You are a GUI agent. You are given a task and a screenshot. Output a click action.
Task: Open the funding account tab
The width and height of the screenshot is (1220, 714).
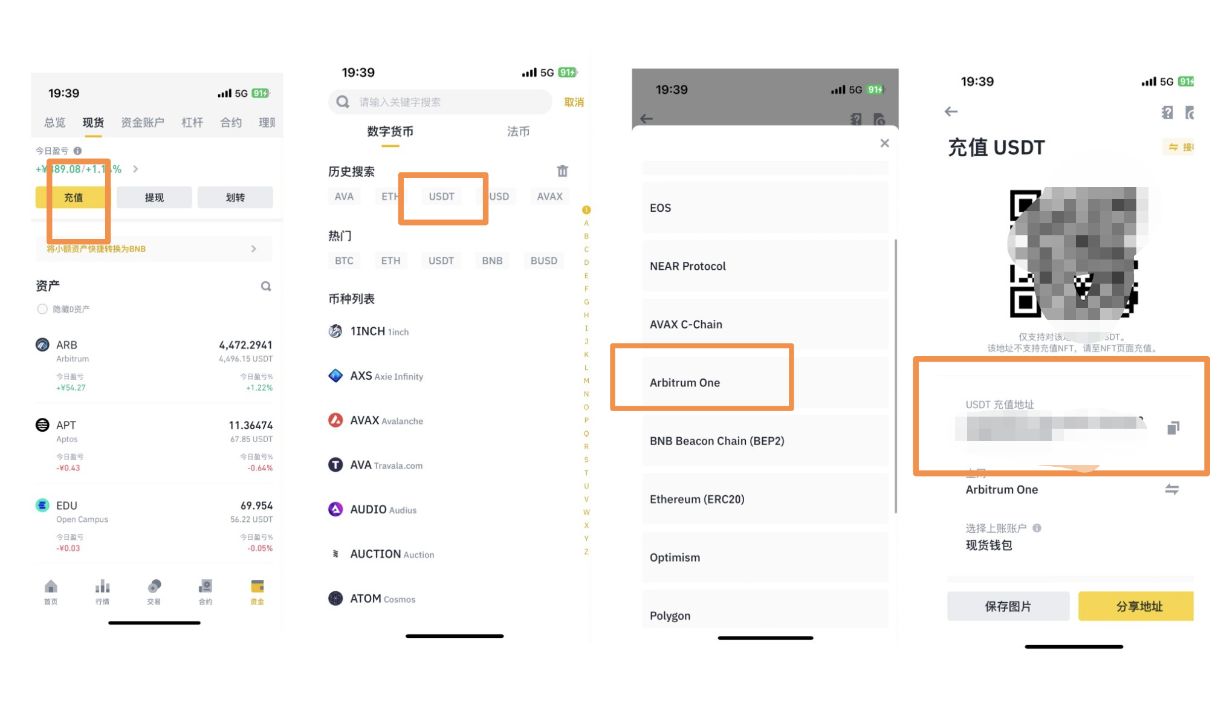142,123
